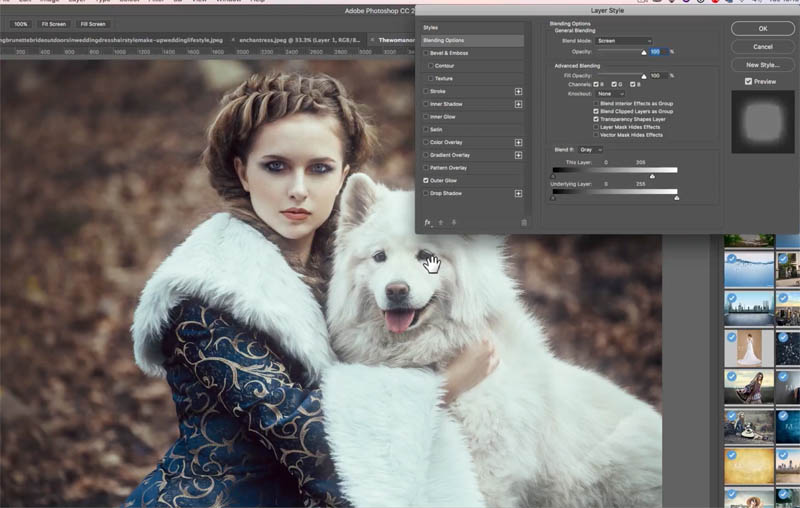Click the delete effect trash icon

523,222
